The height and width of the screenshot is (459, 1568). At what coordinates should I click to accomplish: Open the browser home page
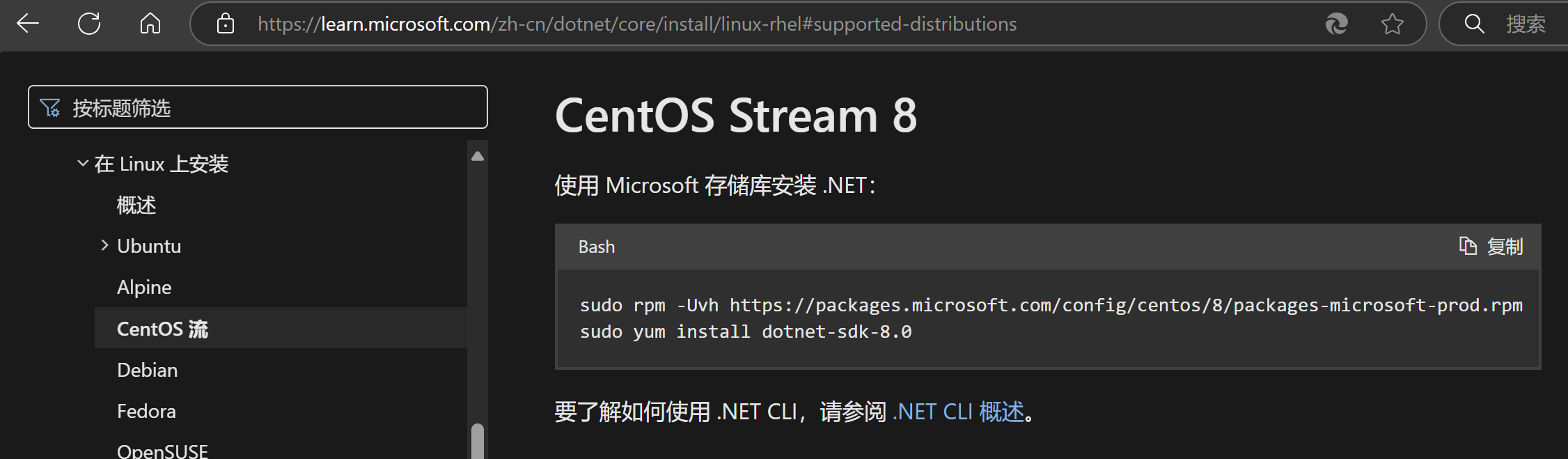pos(150,23)
